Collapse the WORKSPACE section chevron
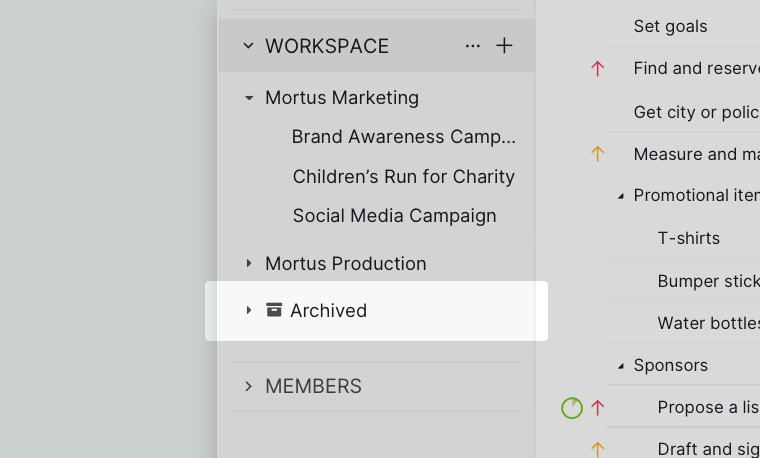 point(248,46)
